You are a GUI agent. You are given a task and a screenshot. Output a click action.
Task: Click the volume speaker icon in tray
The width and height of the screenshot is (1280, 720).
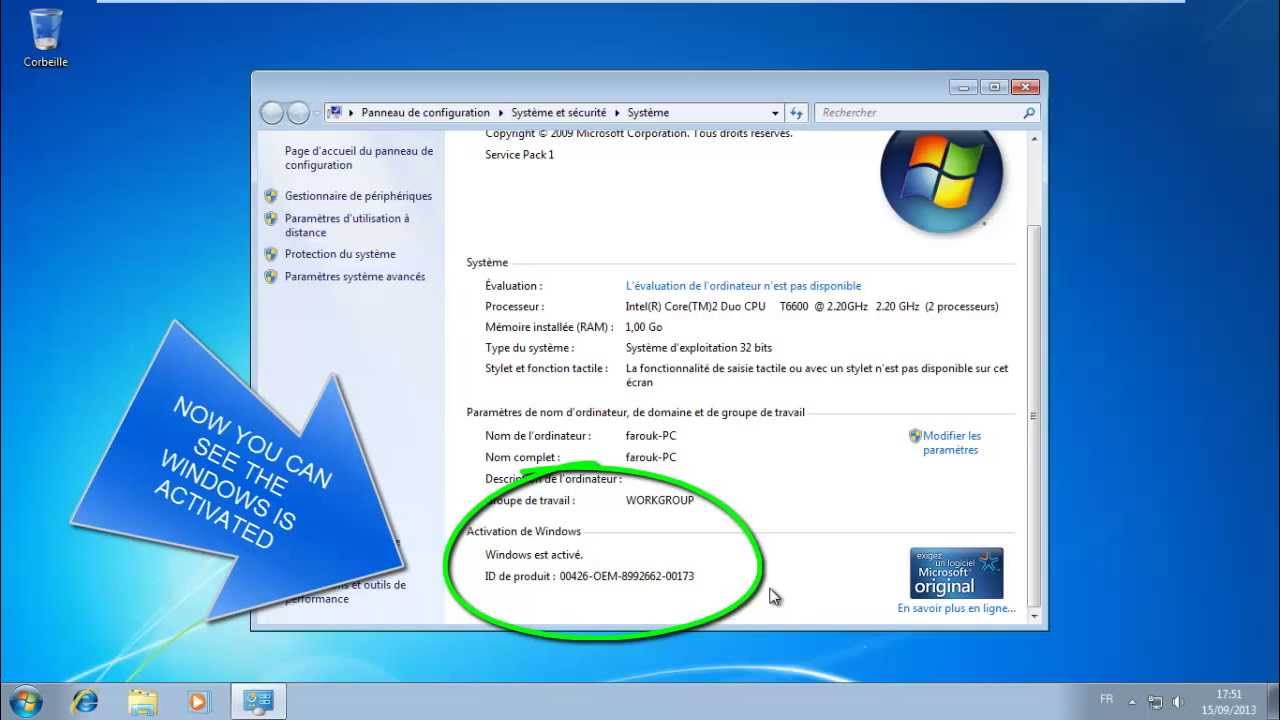[1177, 701]
